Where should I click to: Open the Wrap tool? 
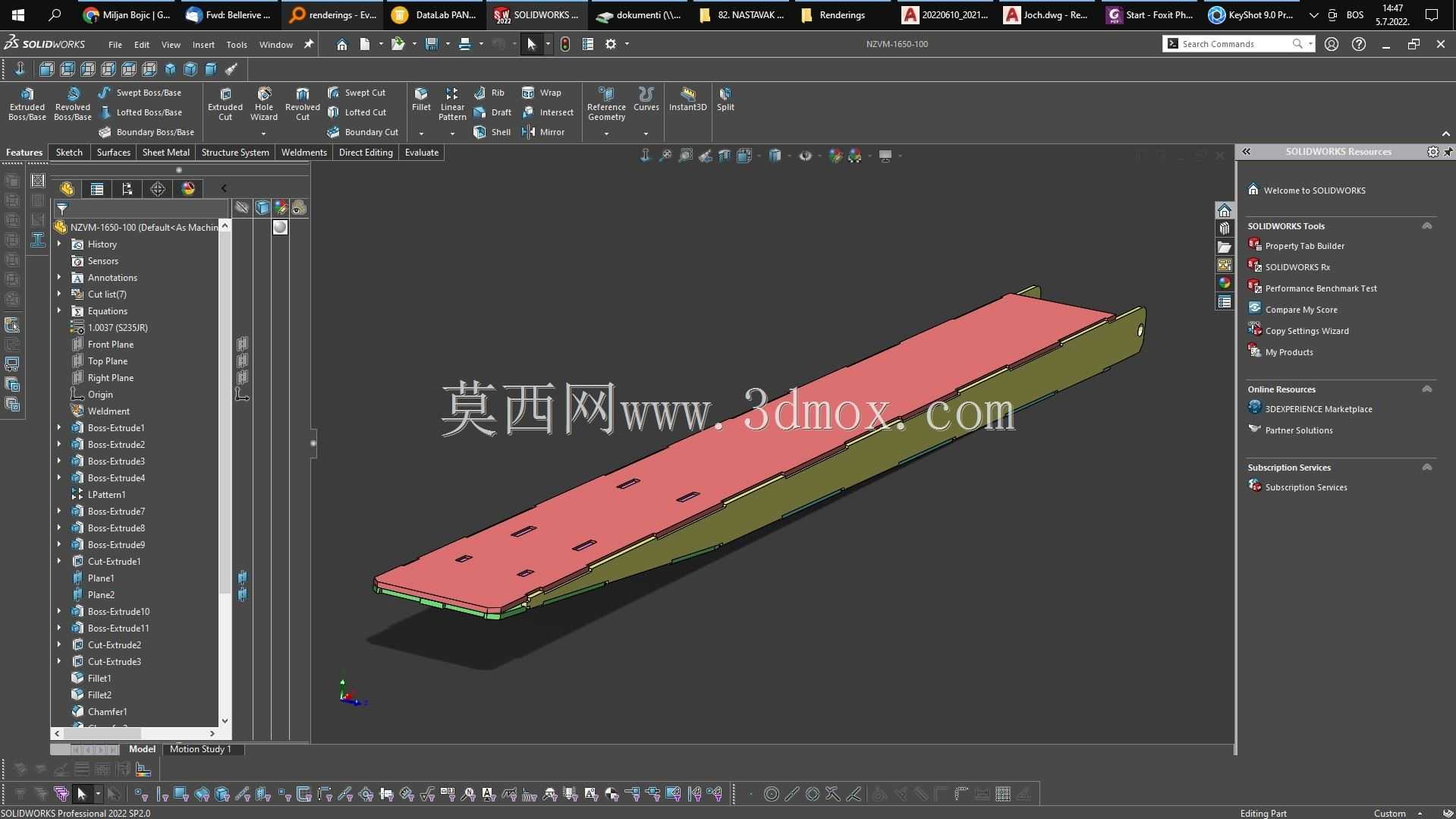(542, 93)
